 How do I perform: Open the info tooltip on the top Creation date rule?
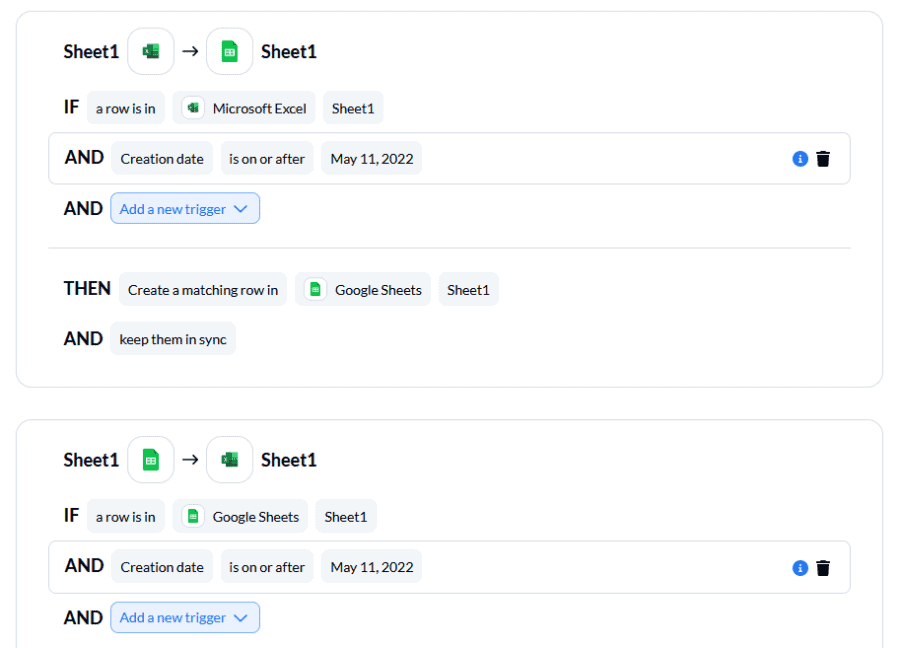(x=799, y=158)
